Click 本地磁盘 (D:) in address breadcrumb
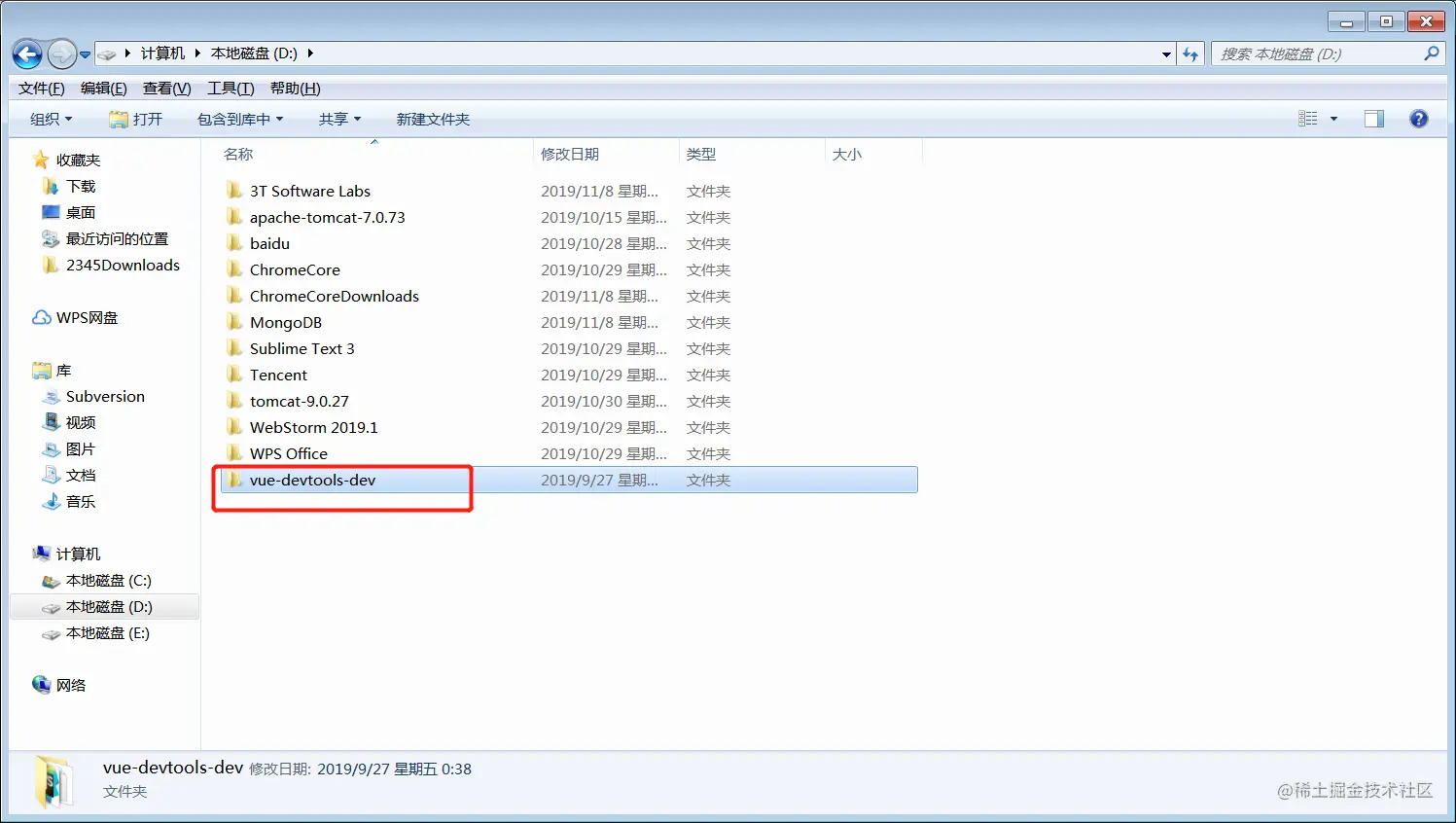Image resolution: width=1456 pixels, height=823 pixels. tap(254, 54)
